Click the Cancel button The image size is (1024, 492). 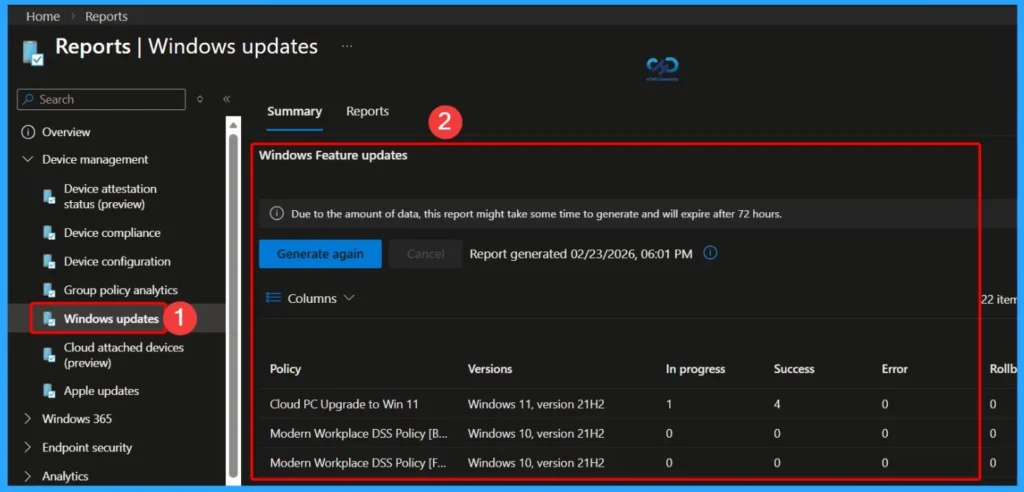[x=426, y=254]
